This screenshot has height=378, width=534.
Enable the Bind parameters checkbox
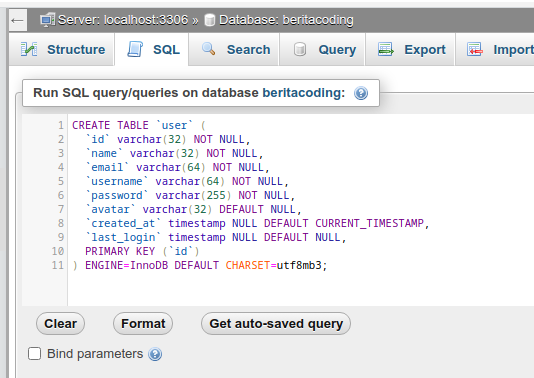34,353
